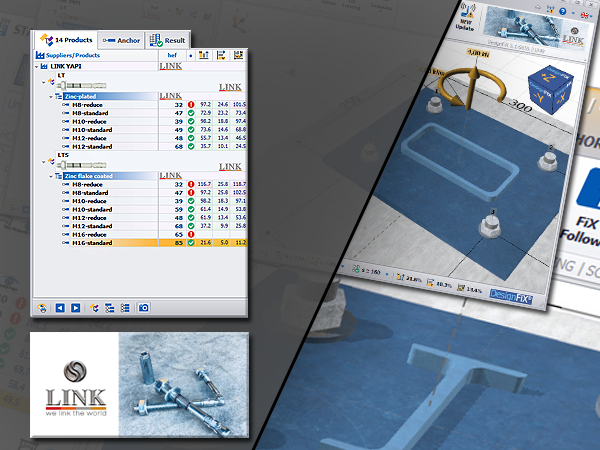Click the LINK banner image below panel
Image resolution: width=600 pixels, height=450 pixels.
point(139,385)
